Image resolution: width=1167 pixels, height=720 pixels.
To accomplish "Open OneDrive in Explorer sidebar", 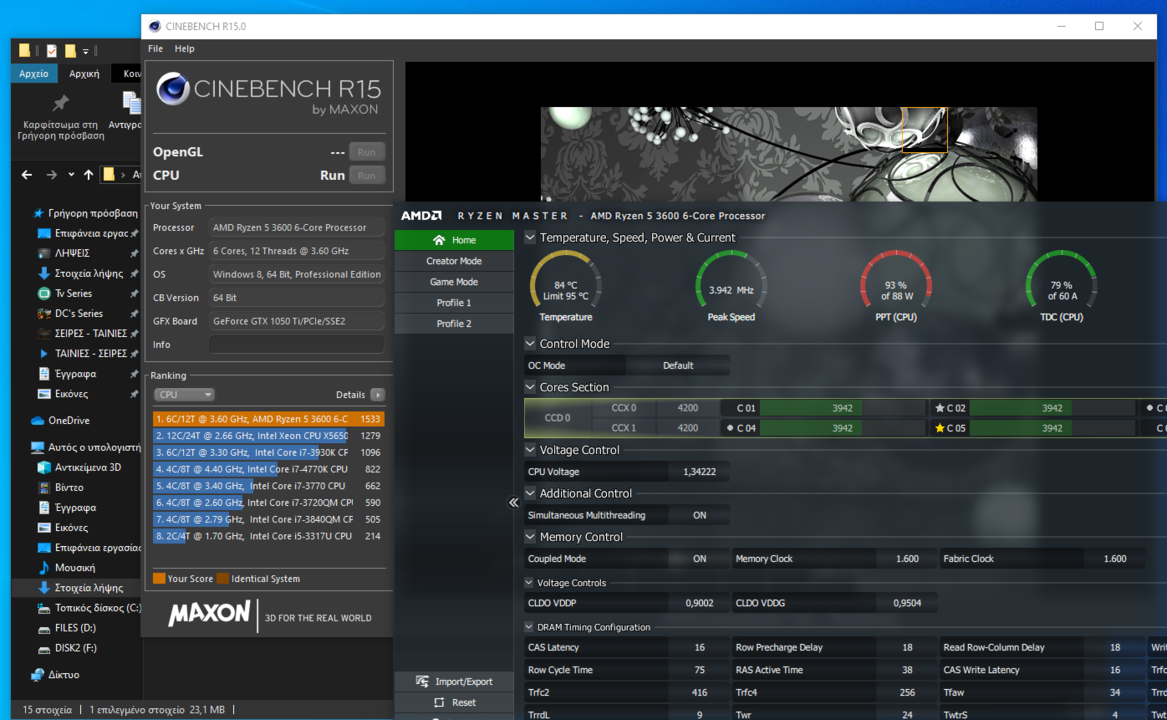I will [68, 421].
